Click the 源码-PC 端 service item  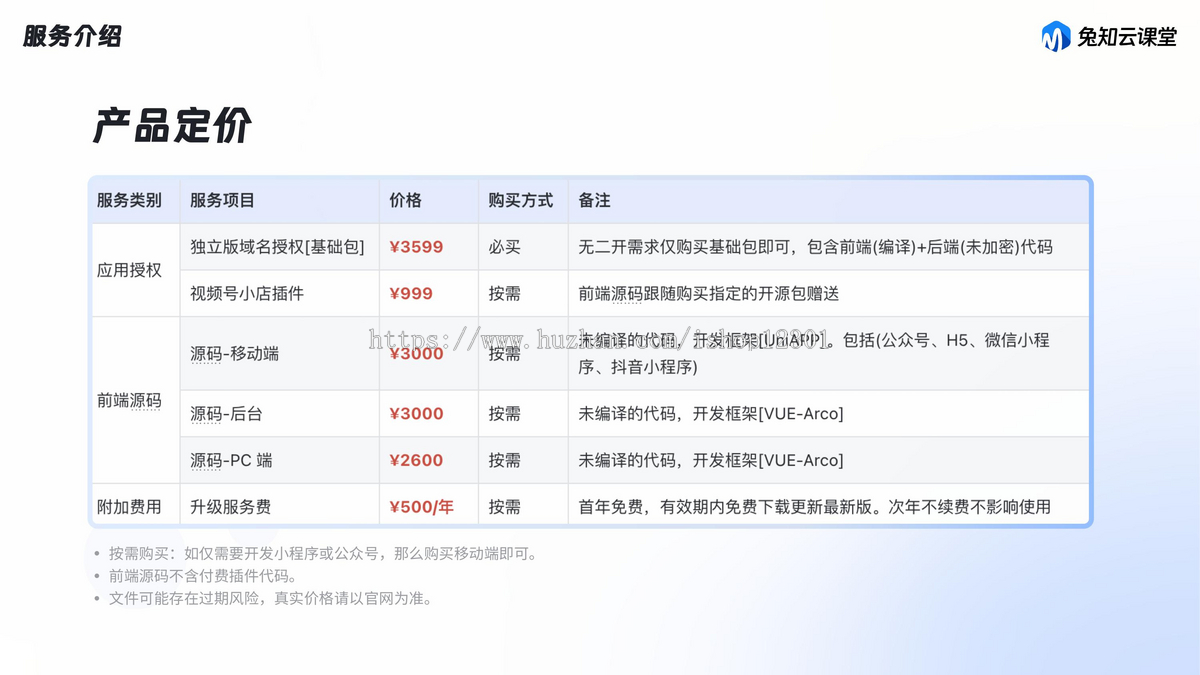point(231,460)
